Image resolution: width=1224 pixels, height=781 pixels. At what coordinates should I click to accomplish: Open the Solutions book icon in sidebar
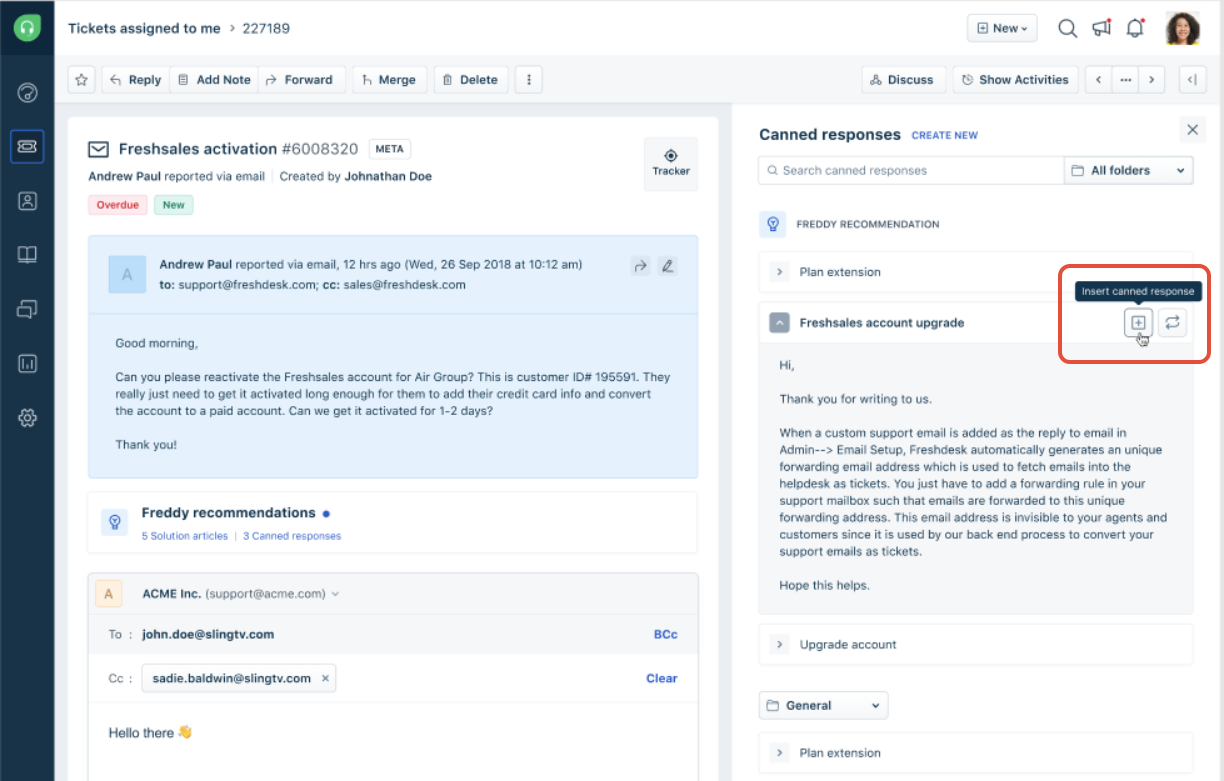point(27,255)
